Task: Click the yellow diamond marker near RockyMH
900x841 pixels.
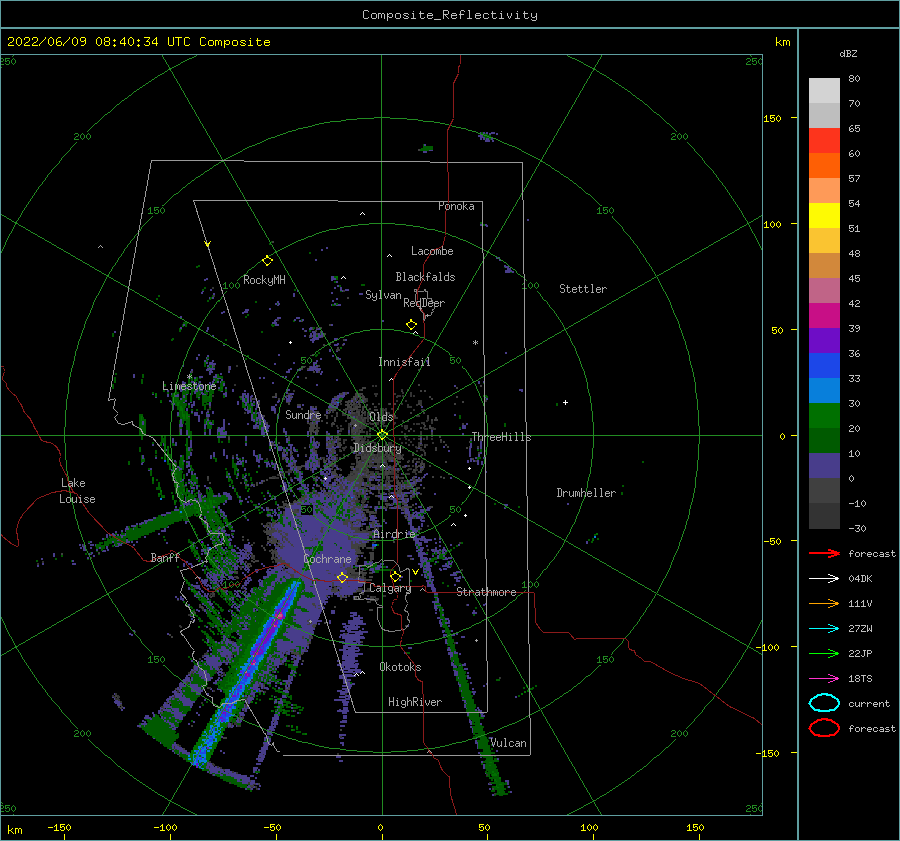Action: [x=267, y=261]
